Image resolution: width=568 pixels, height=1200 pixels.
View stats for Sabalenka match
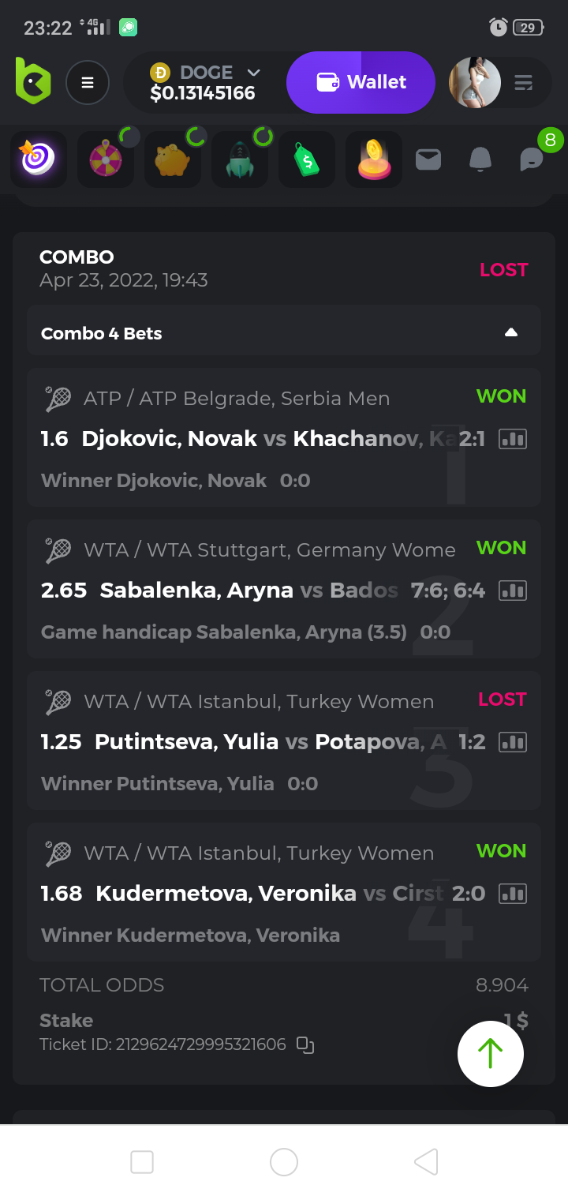513,591
